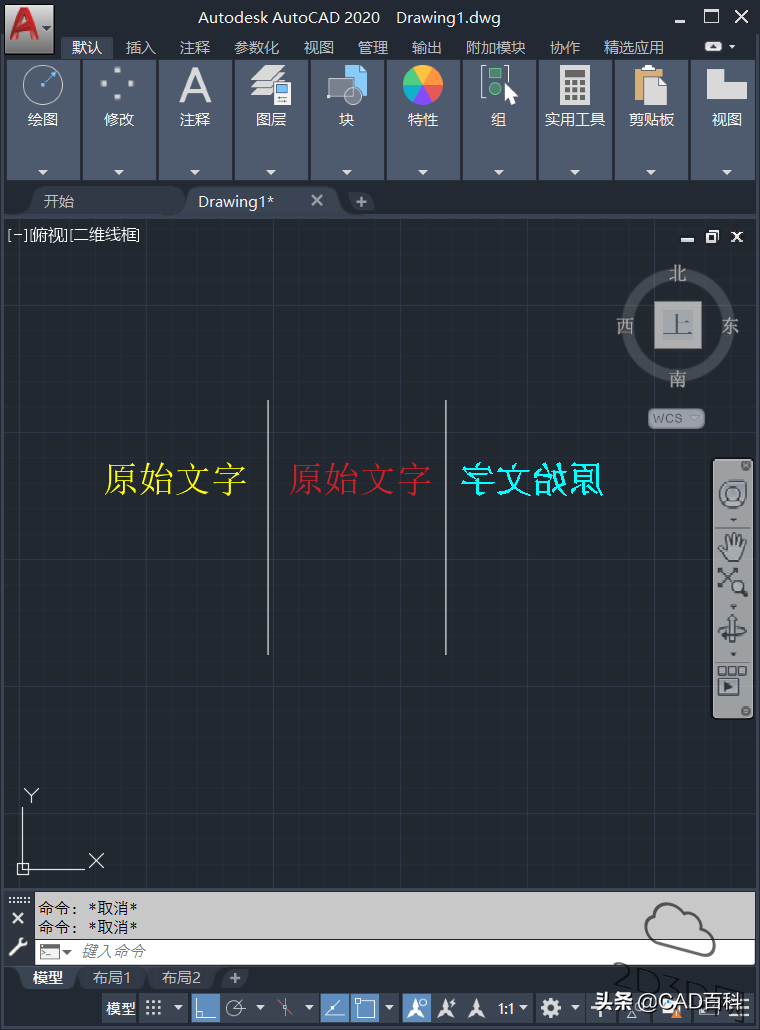The height and width of the screenshot is (1030, 760).
Task: Select the Orbit tool in navigation bar
Action: tap(732, 629)
